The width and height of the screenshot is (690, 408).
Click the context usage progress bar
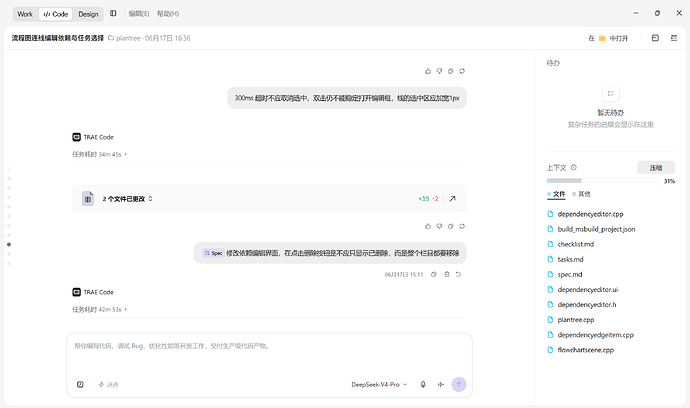602,180
